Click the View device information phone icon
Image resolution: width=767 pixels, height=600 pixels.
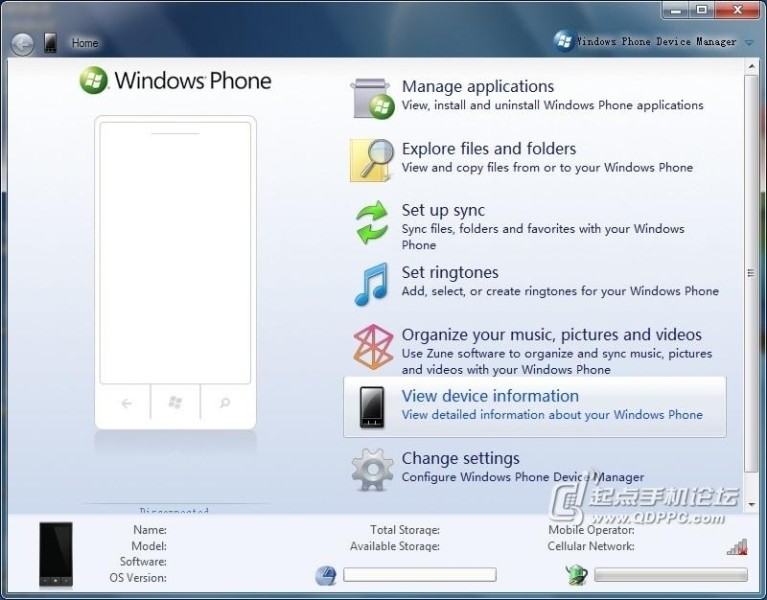(373, 407)
